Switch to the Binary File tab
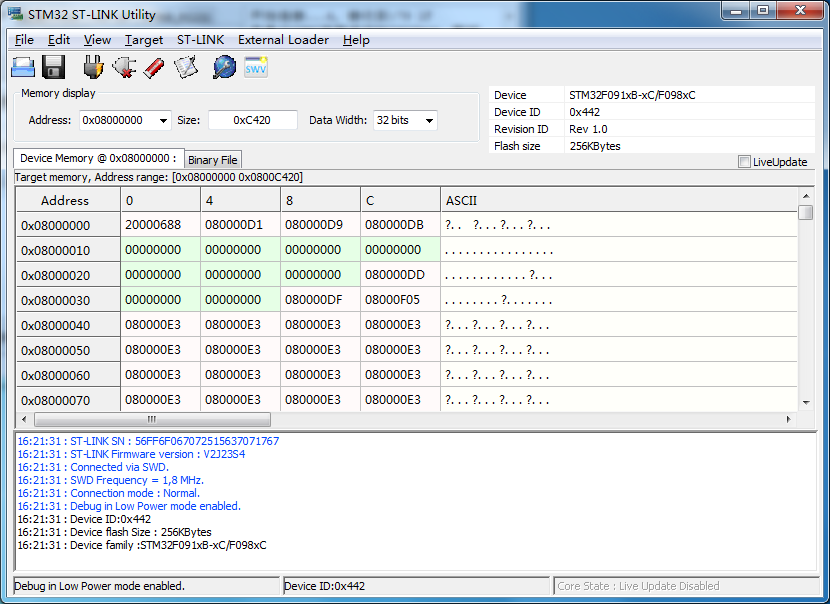Screen dimensions: 830x604 (x=213, y=160)
